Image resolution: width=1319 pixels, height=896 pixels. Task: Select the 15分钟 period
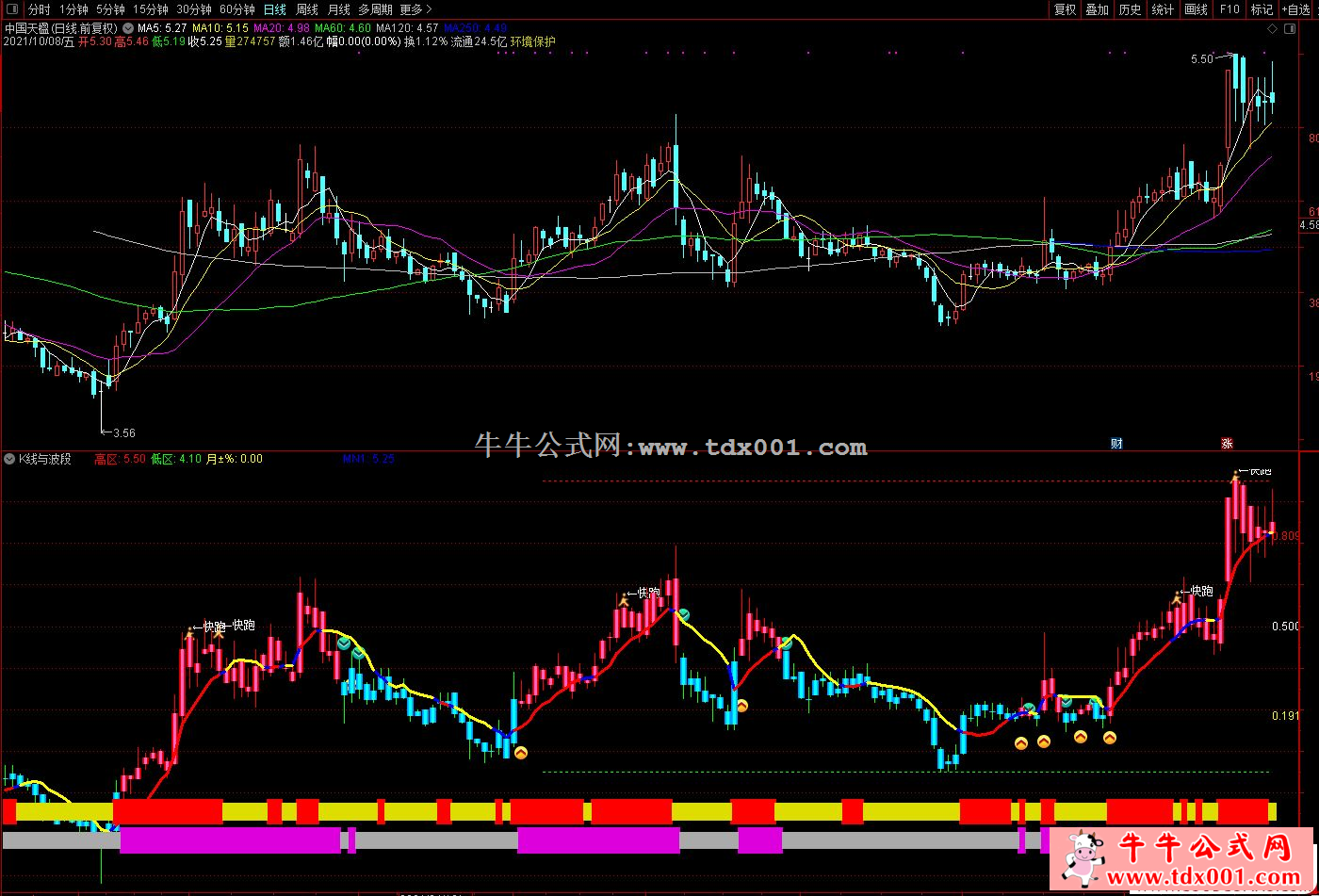150,9
